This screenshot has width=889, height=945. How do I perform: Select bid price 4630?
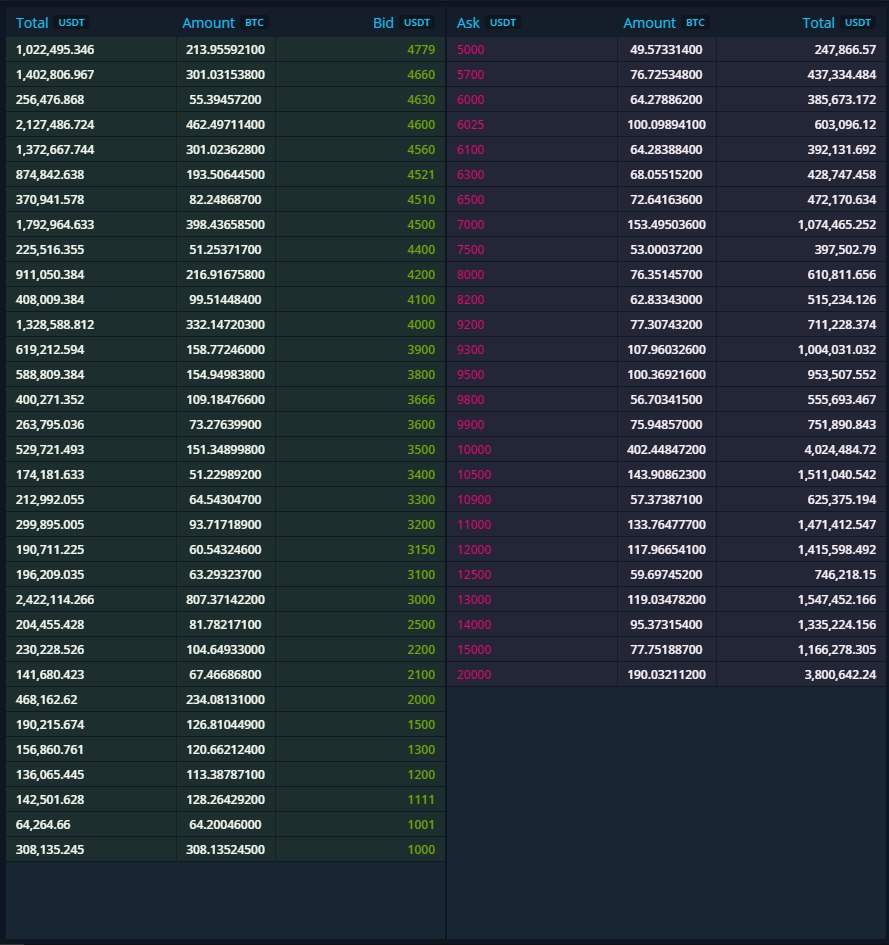[x=421, y=99]
